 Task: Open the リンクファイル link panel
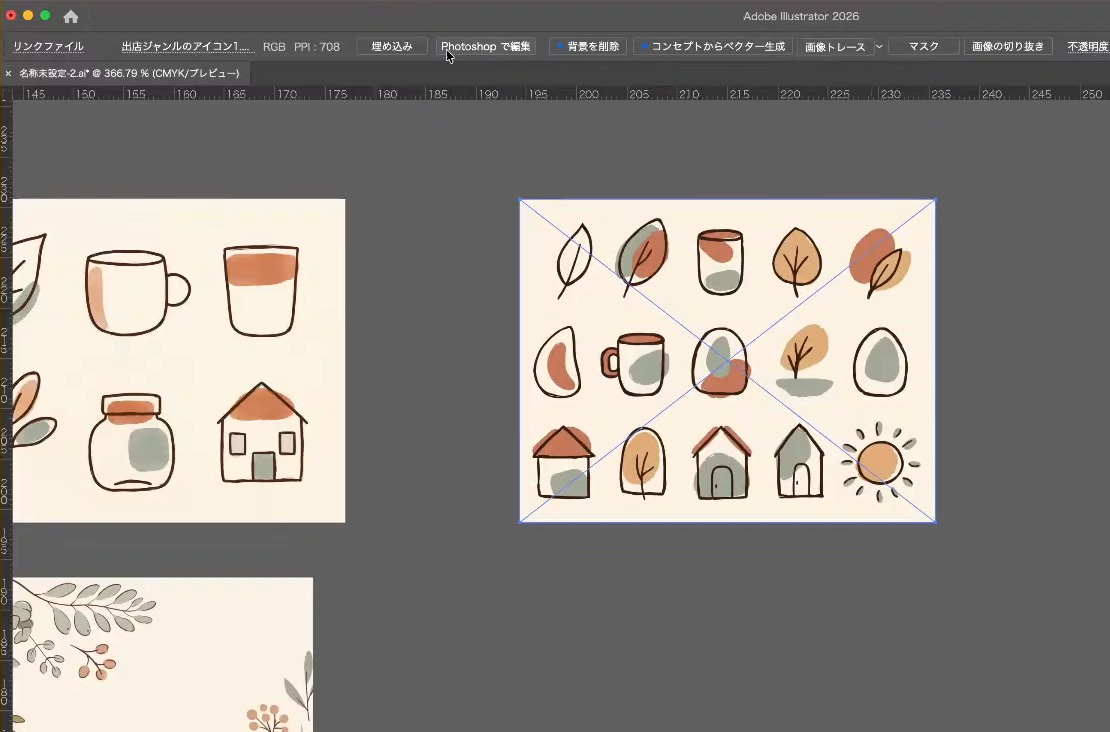click(48, 47)
